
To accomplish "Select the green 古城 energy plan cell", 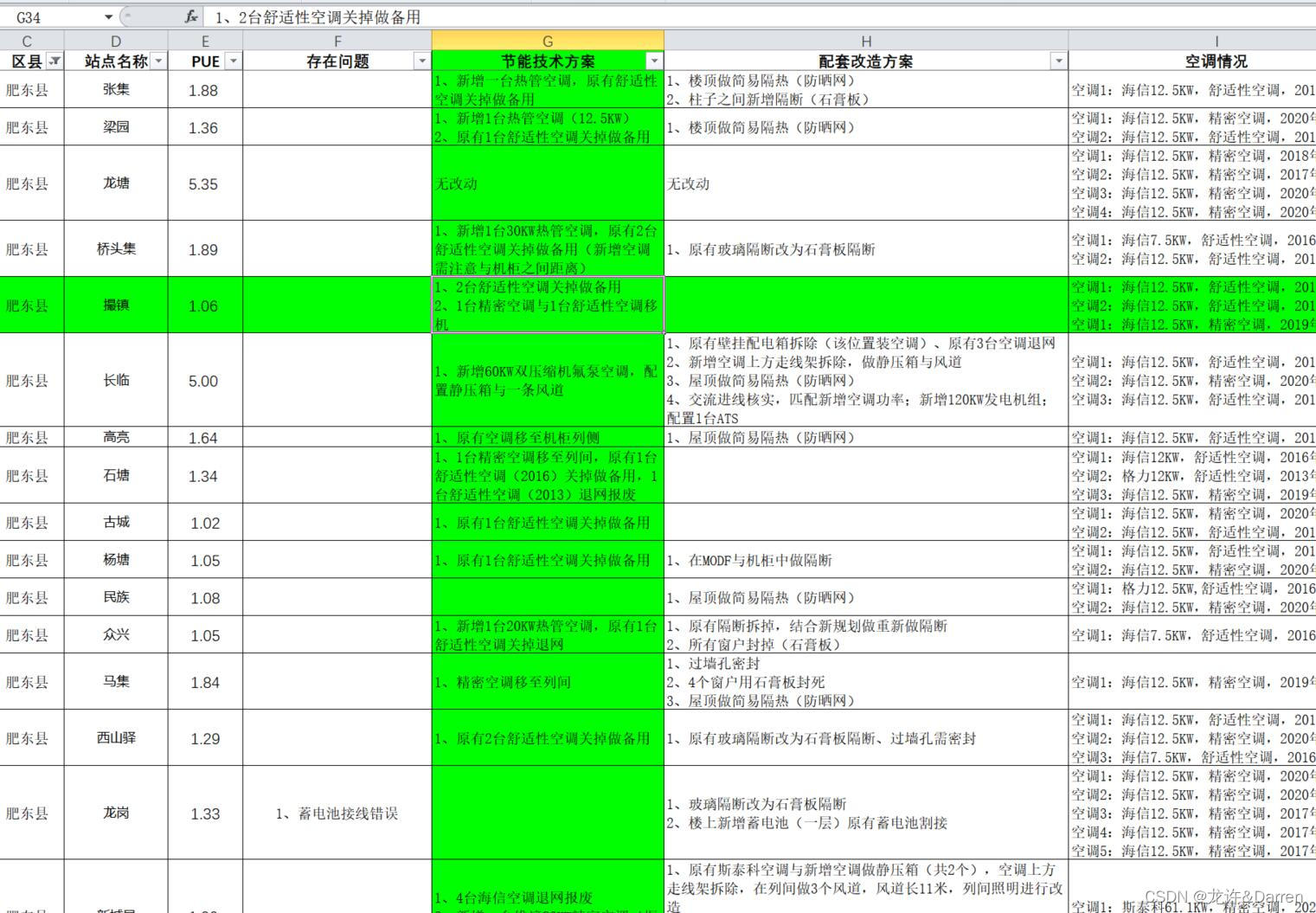I will point(547,523).
